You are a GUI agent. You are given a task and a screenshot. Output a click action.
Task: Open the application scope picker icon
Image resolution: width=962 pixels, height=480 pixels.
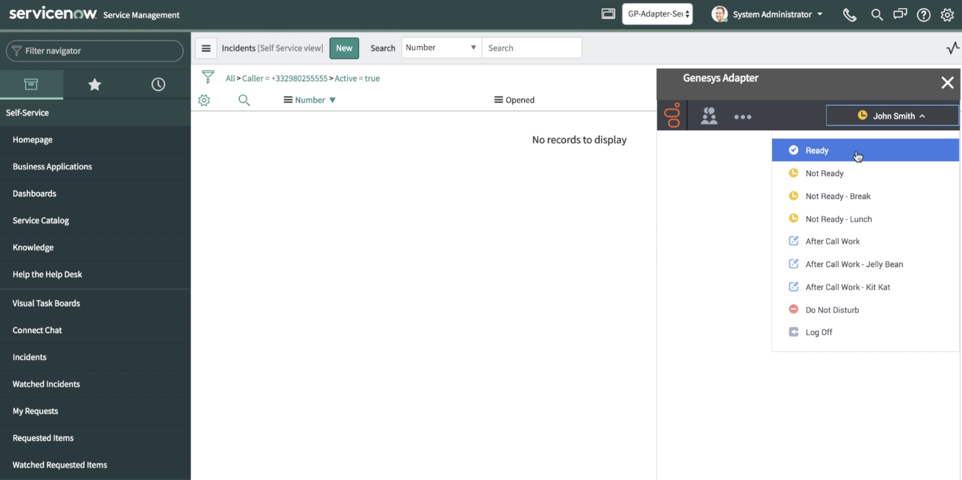(608, 14)
